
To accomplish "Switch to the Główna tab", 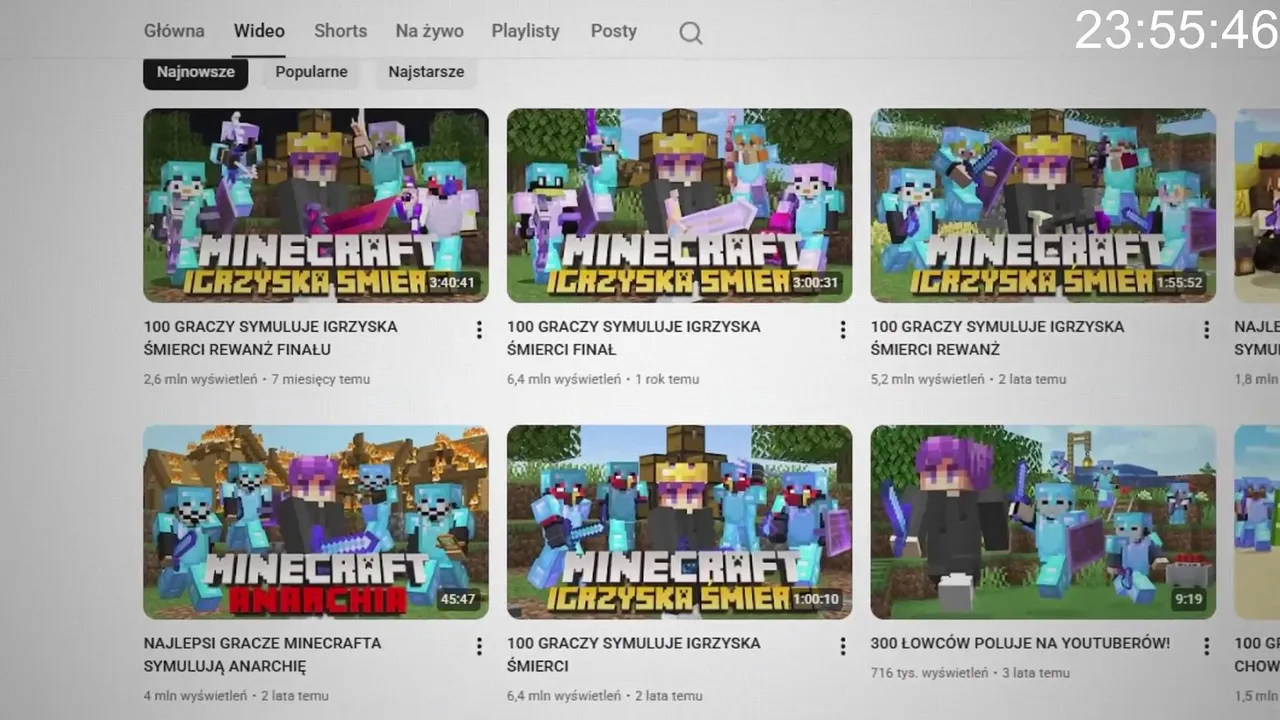I will click(174, 31).
